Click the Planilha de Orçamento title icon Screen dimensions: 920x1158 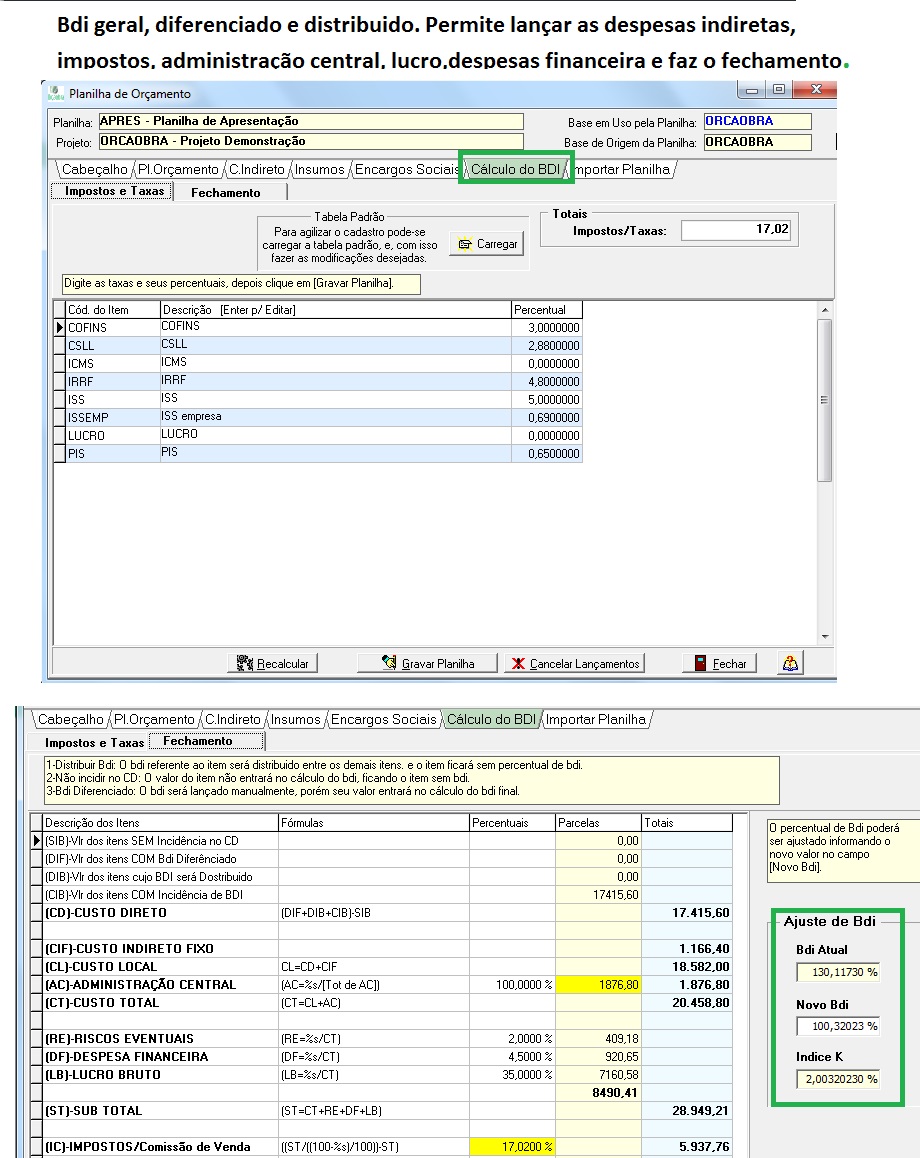(x=55, y=94)
